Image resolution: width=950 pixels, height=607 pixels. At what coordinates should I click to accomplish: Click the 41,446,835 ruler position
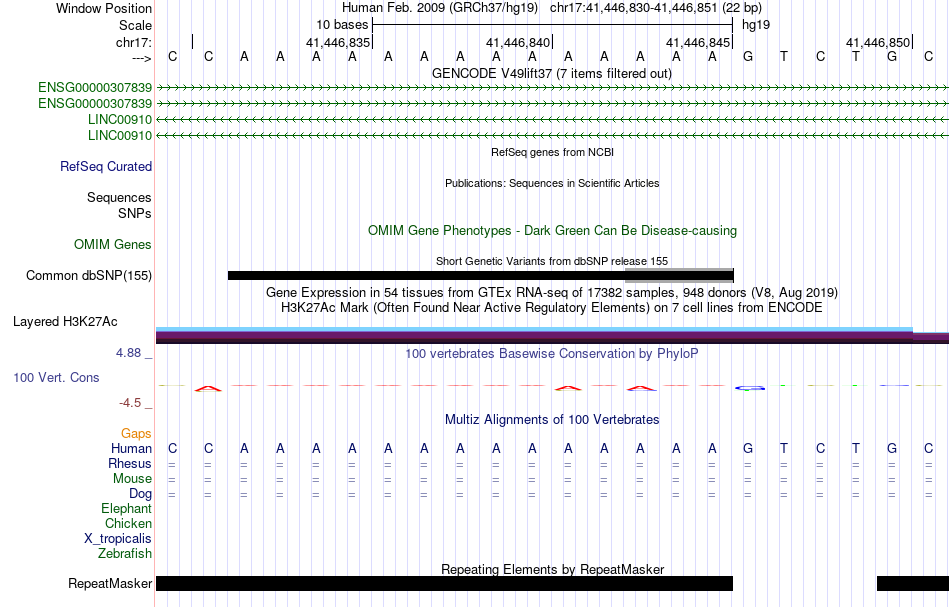(x=337, y=43)
